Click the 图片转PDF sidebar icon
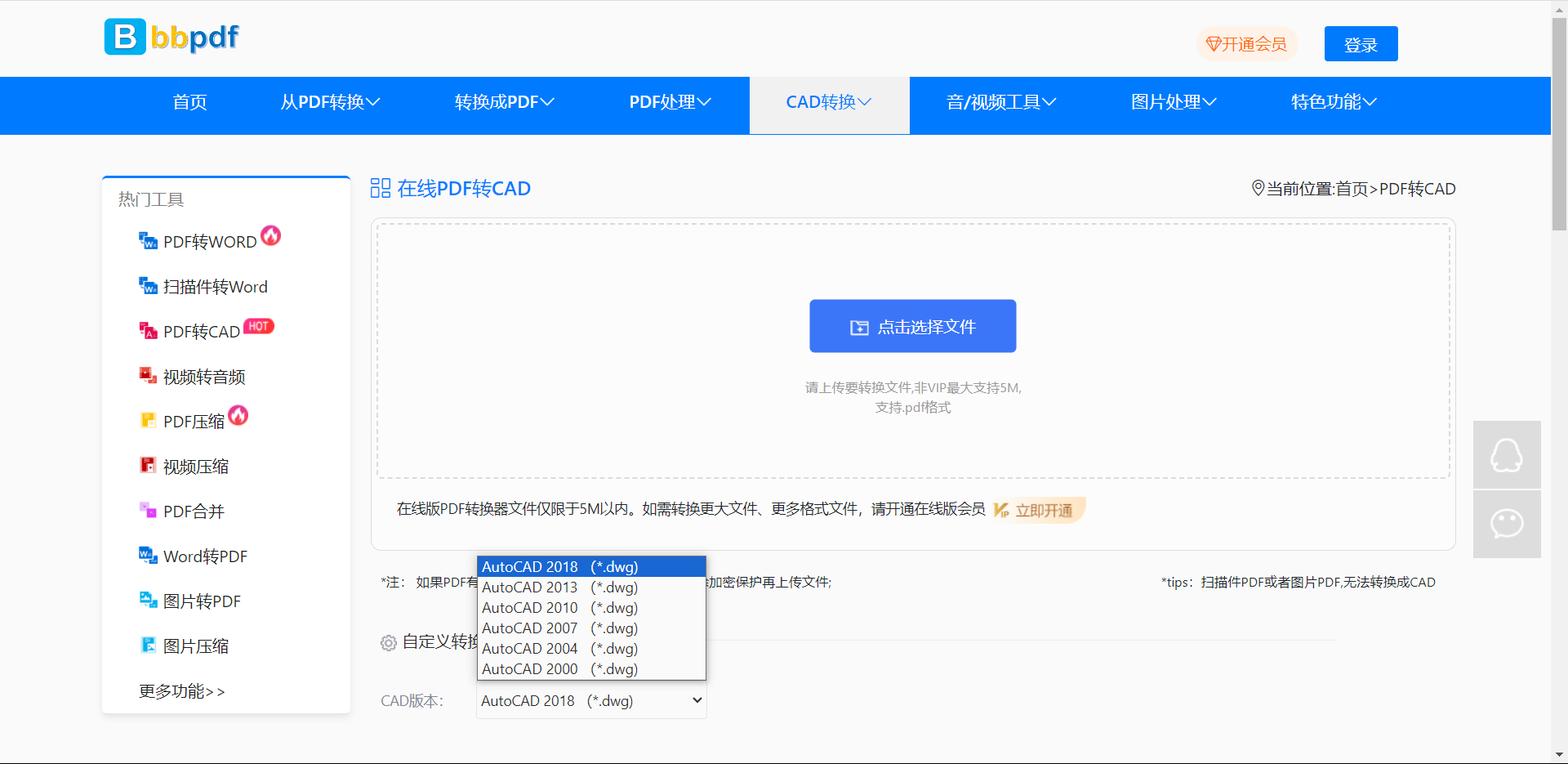Viewport: 1568px width, 764px height. coord(148,601)
